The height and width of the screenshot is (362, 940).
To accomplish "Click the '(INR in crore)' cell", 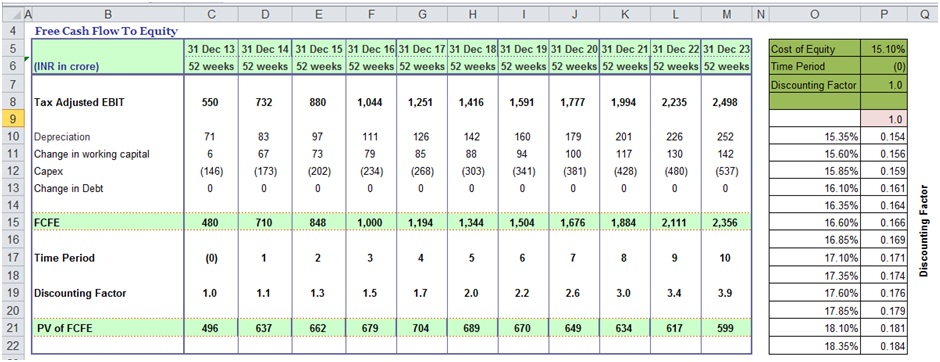I will tap(108, 67).
